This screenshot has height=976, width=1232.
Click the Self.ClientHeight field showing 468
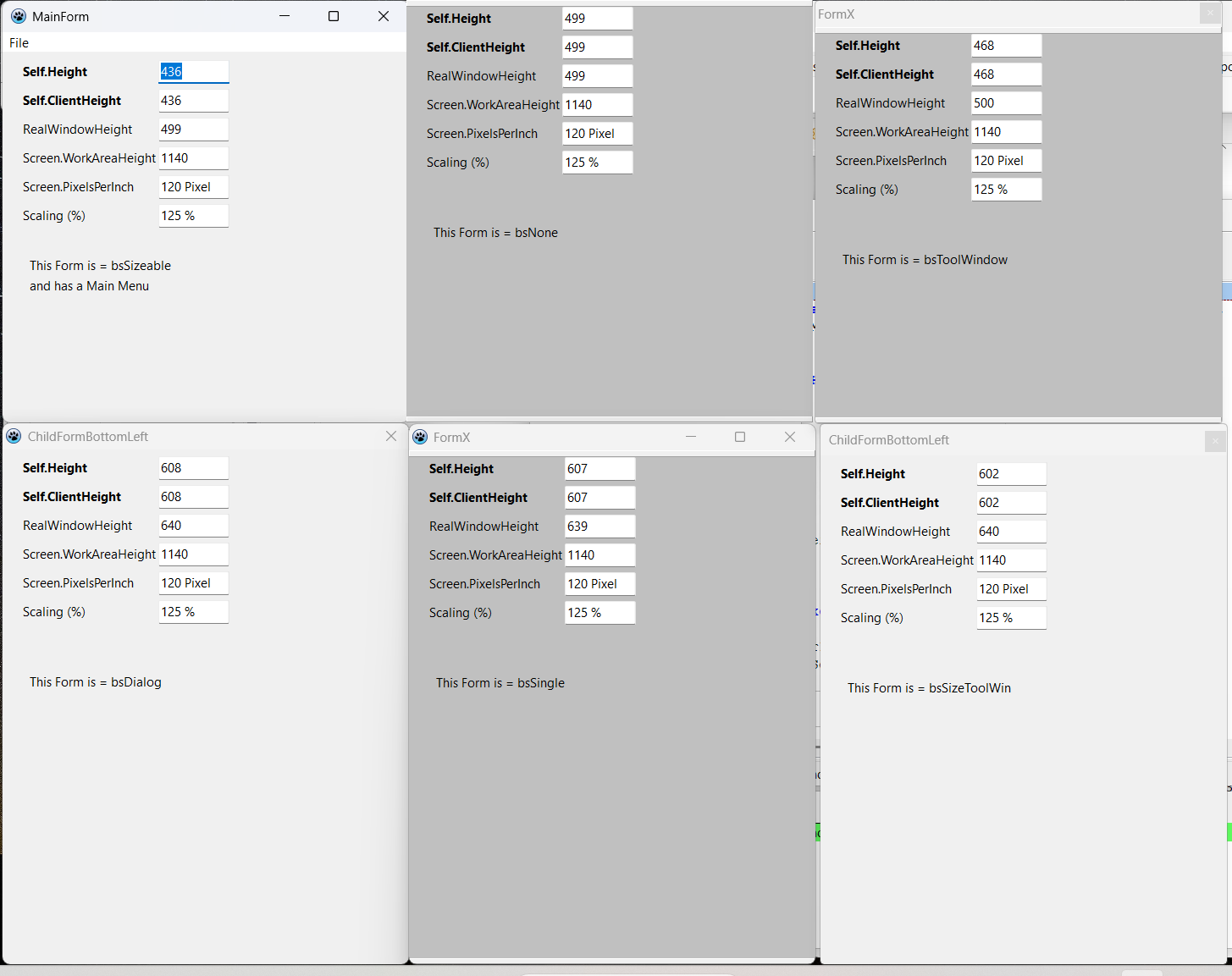click(1006, 74)
